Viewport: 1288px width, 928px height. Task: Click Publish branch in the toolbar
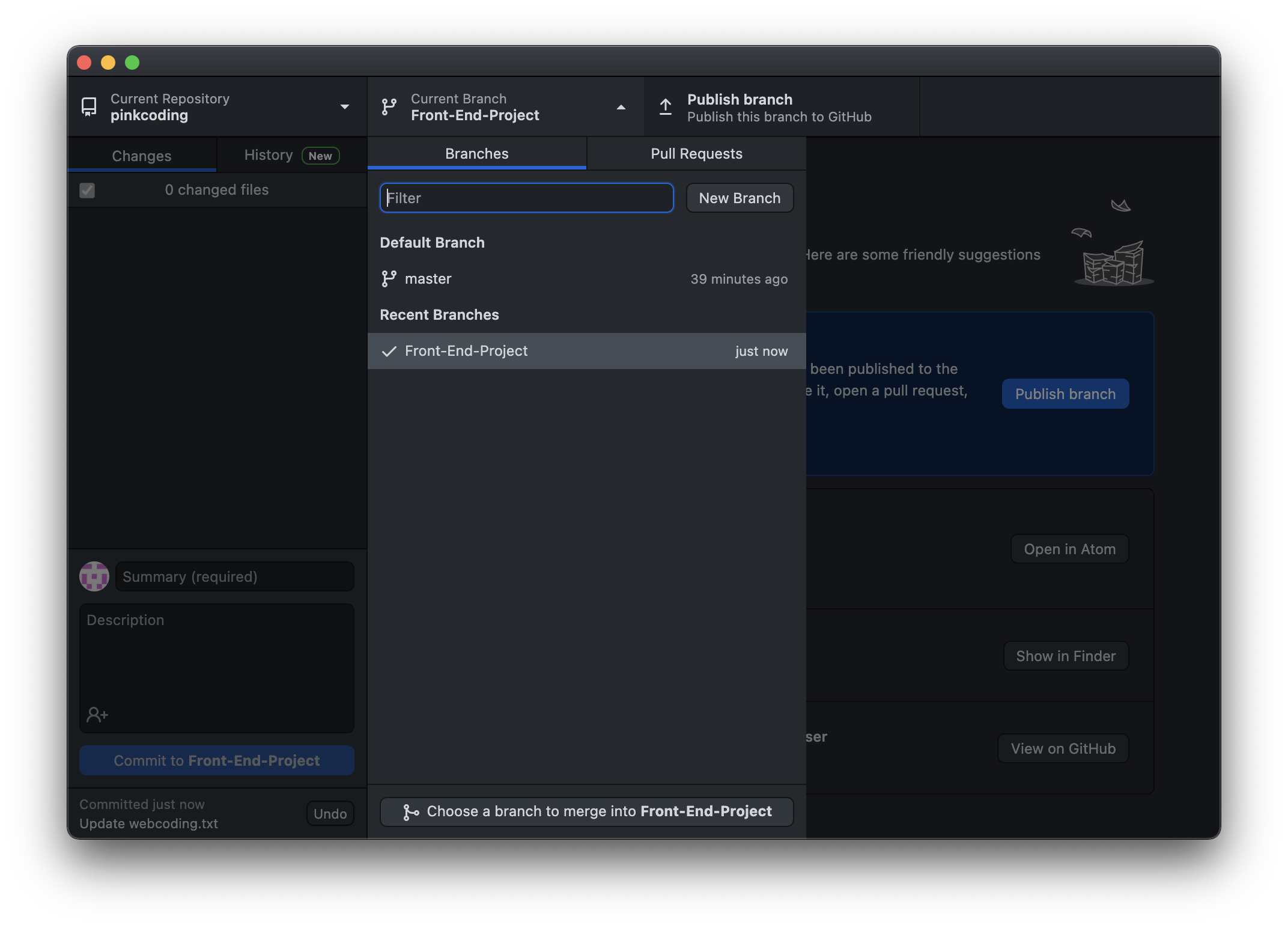point(782,107)
